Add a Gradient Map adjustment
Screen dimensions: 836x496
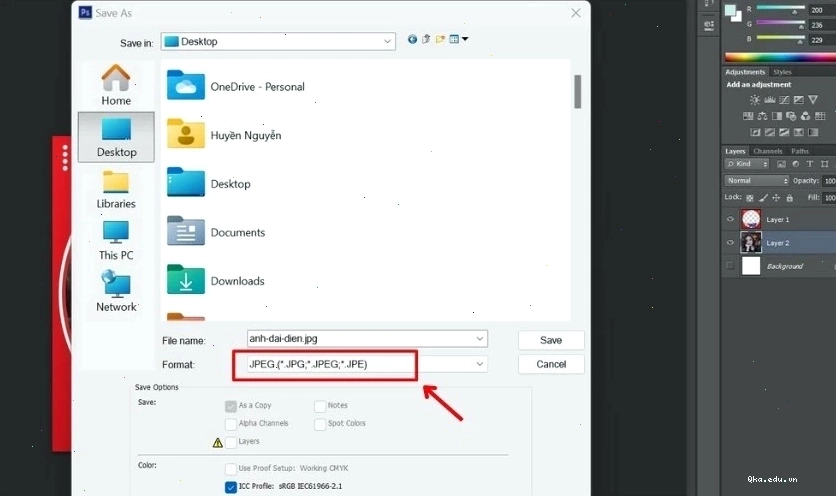(813, 132)
